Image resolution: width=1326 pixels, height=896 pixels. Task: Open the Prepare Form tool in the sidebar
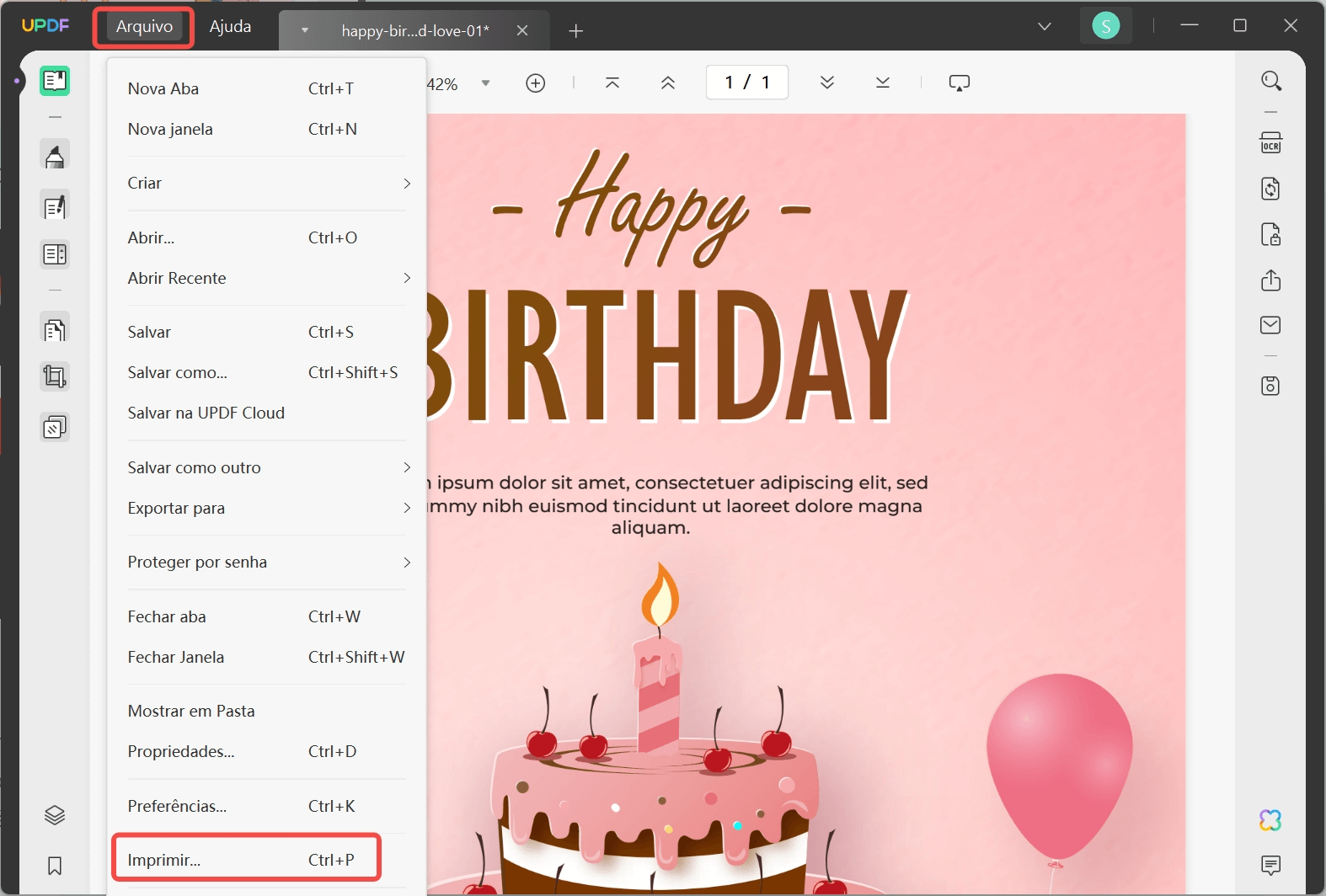pos(55,254)
